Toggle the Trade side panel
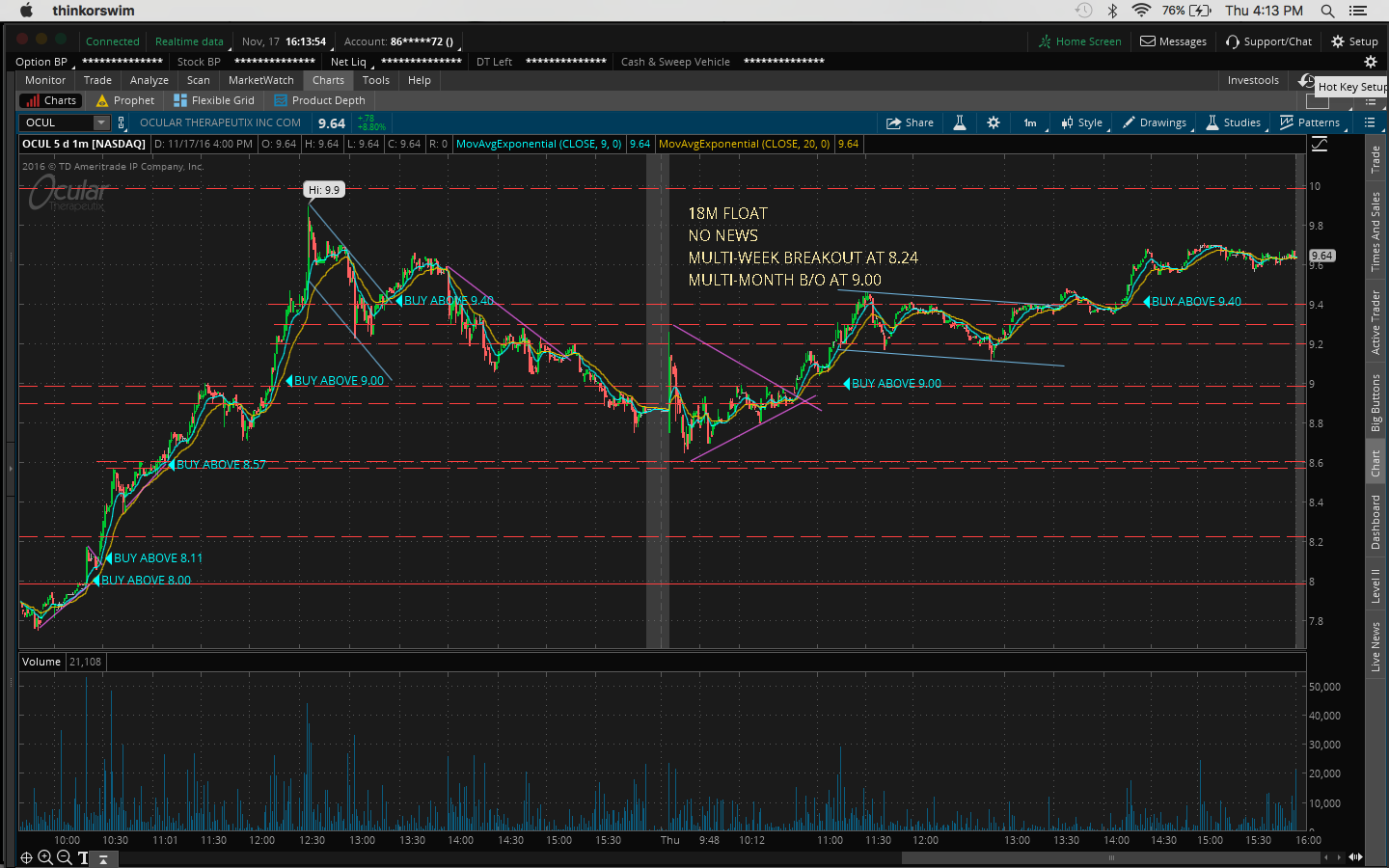The height and width of the screenshot is (868, 1389). coord(1375,158)
